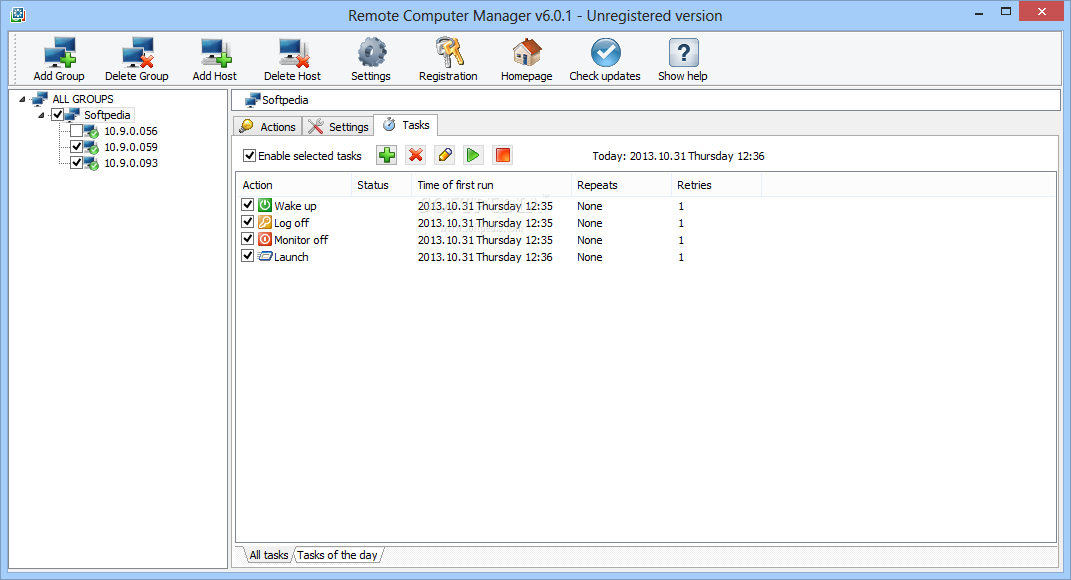Click the Log off key icon
Viewport: 1071px width, 580px height.
265,222
